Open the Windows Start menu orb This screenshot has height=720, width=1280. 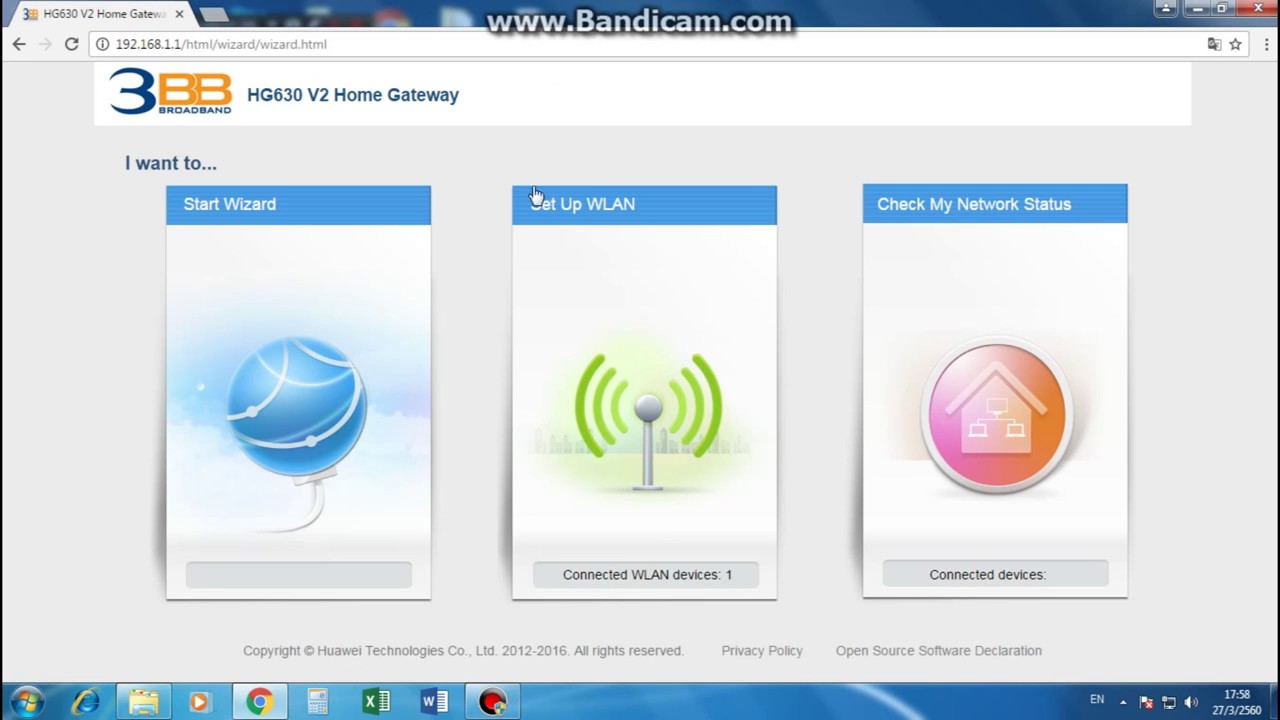point(27,701)
